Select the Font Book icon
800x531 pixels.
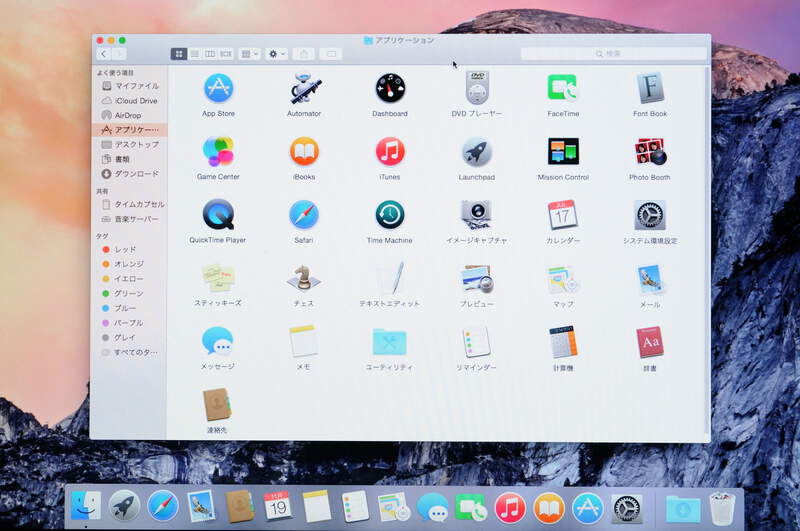point(650,88)
